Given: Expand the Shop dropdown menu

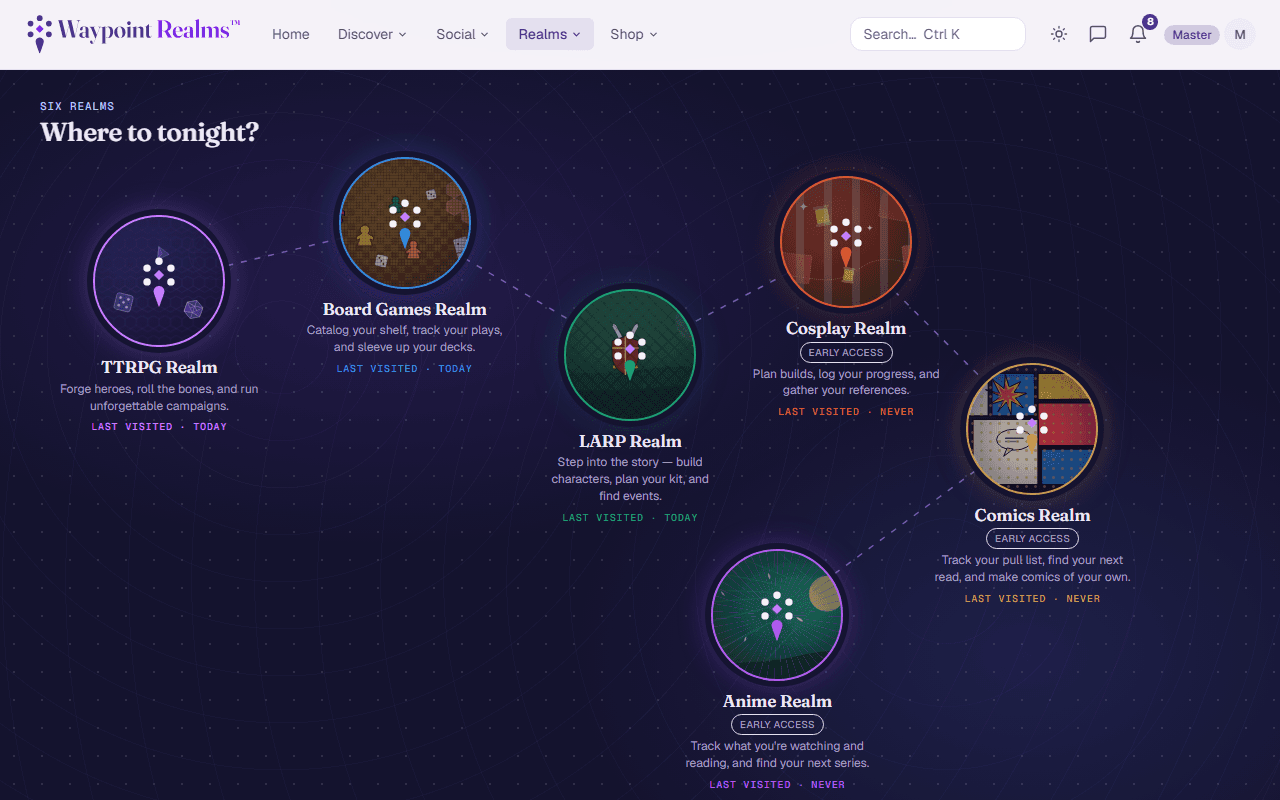Looking at the screenshot, I should click(634, 34).
